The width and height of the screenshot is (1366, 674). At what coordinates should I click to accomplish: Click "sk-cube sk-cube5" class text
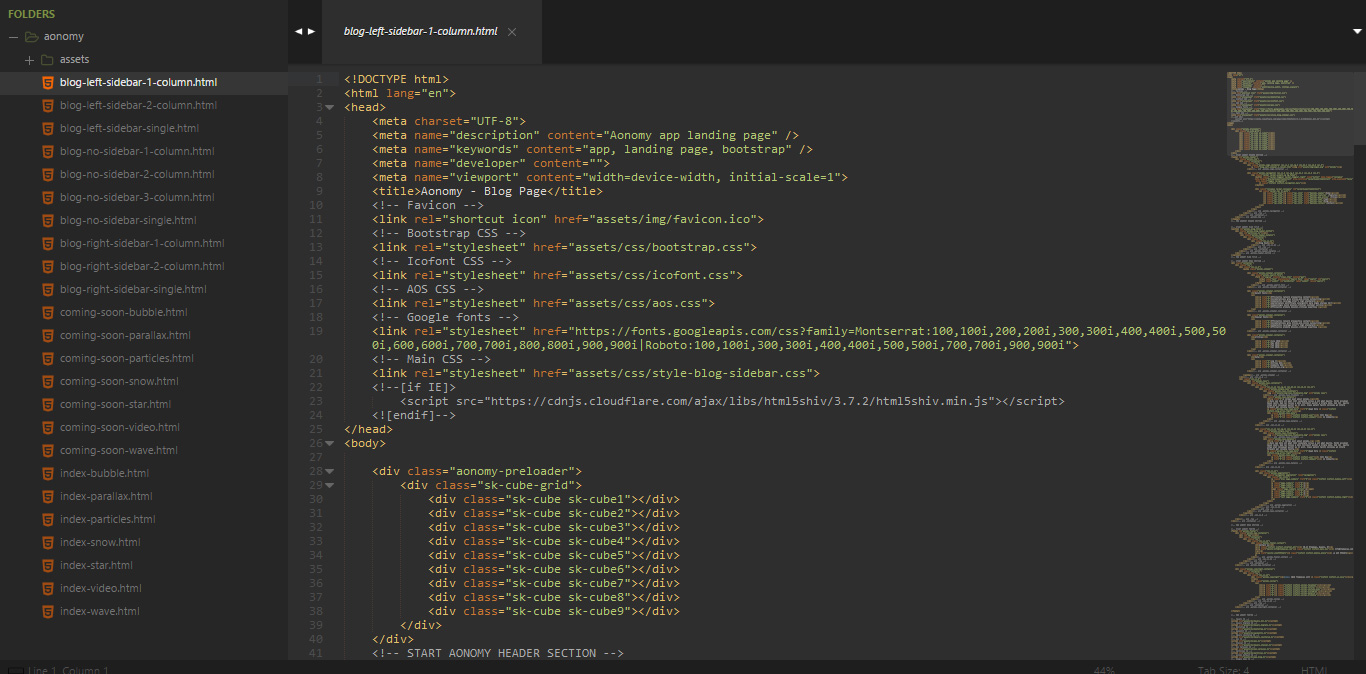570,555
